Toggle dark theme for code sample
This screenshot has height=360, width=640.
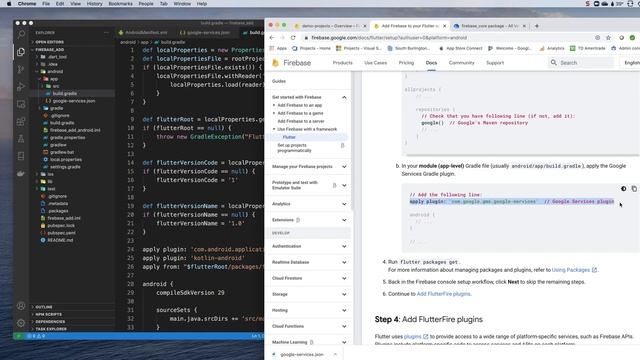pyautogui.click(x=623, y=189)
